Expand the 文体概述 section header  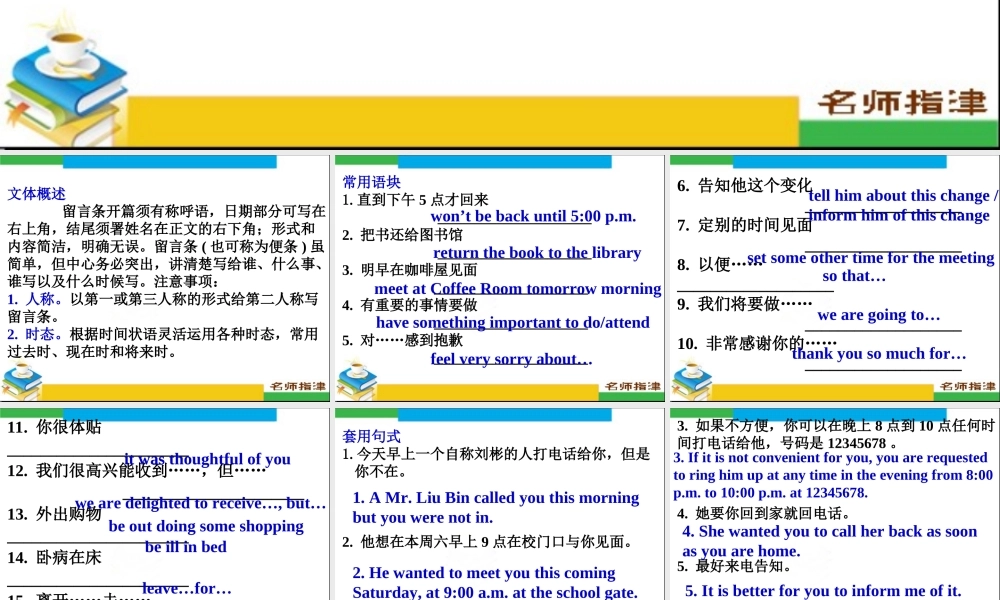tap(36, 193)
